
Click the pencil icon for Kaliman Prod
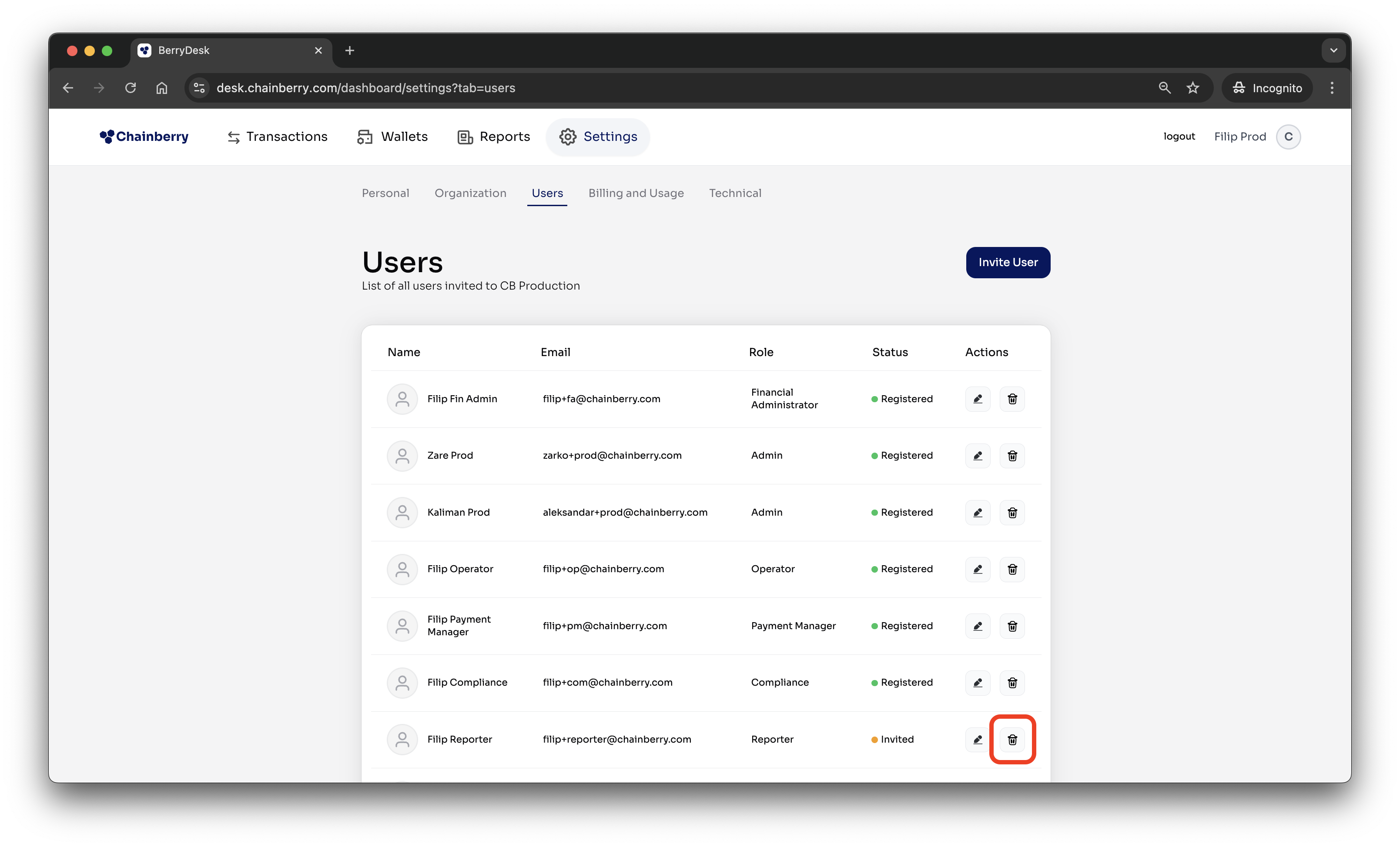click(x=977, y=513)
